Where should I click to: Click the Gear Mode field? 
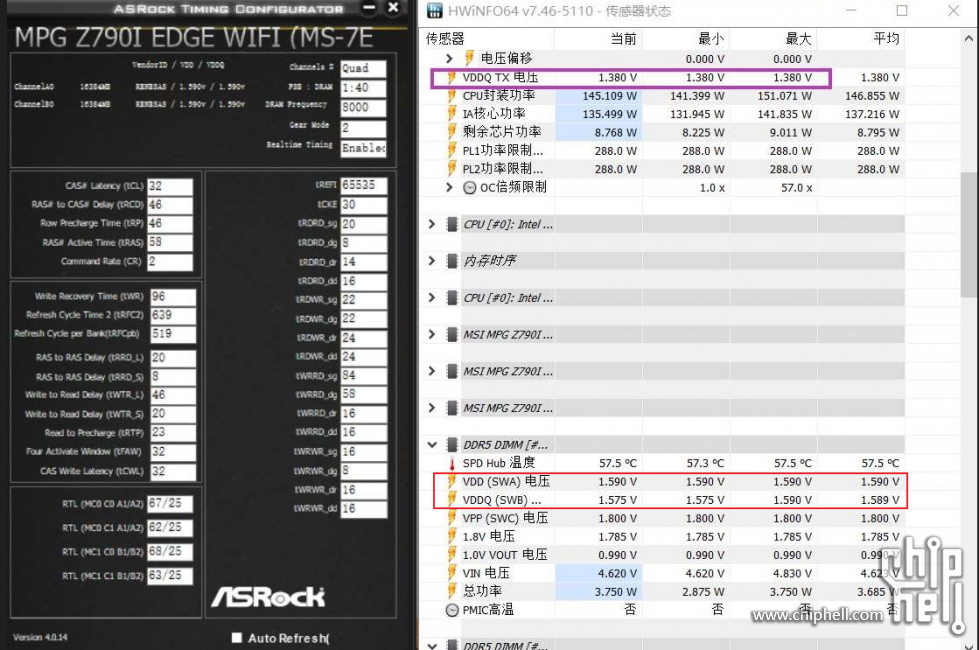(x=363, y=128)
